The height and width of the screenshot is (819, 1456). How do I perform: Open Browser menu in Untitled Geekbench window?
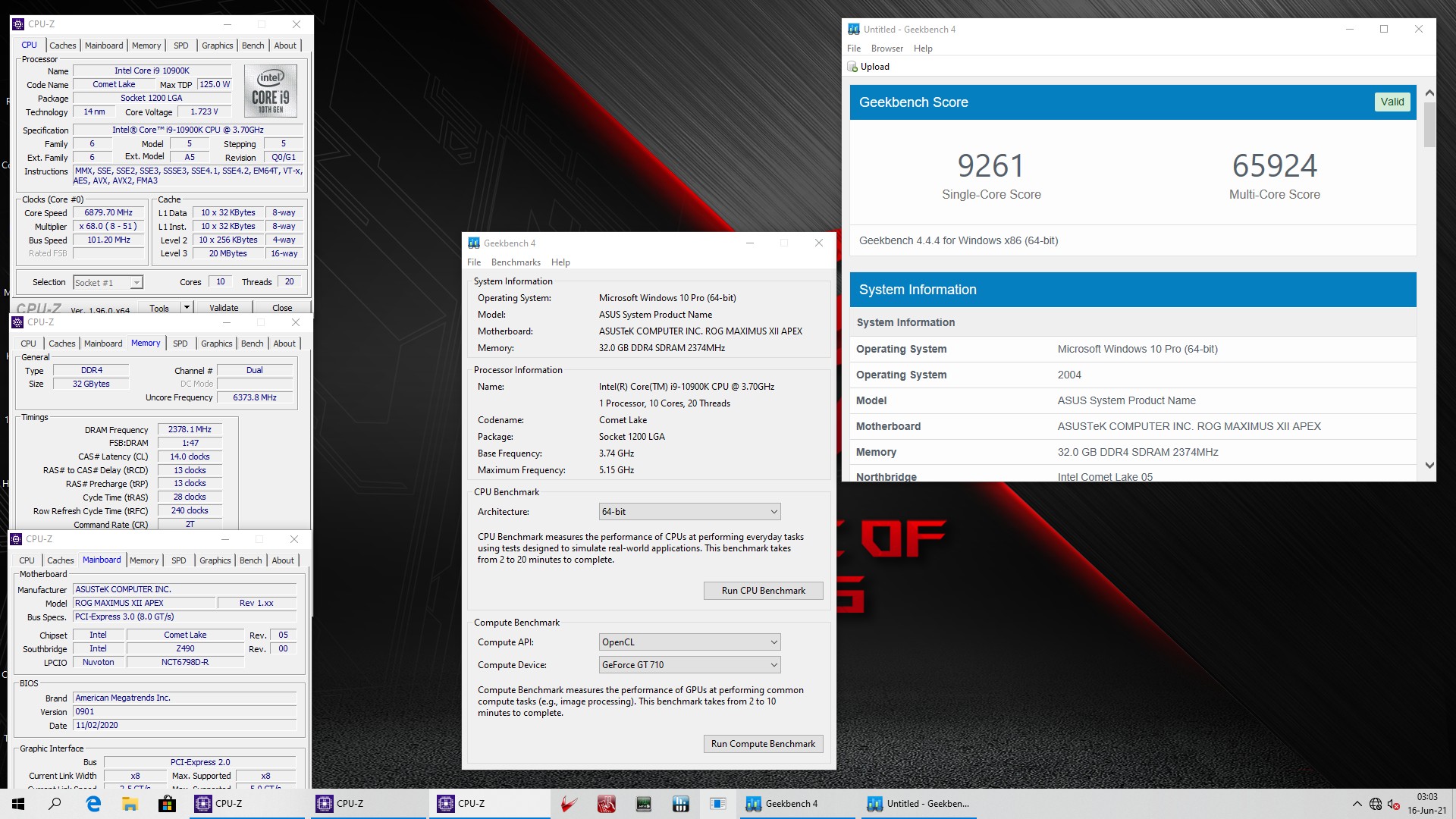coord(886,49)
